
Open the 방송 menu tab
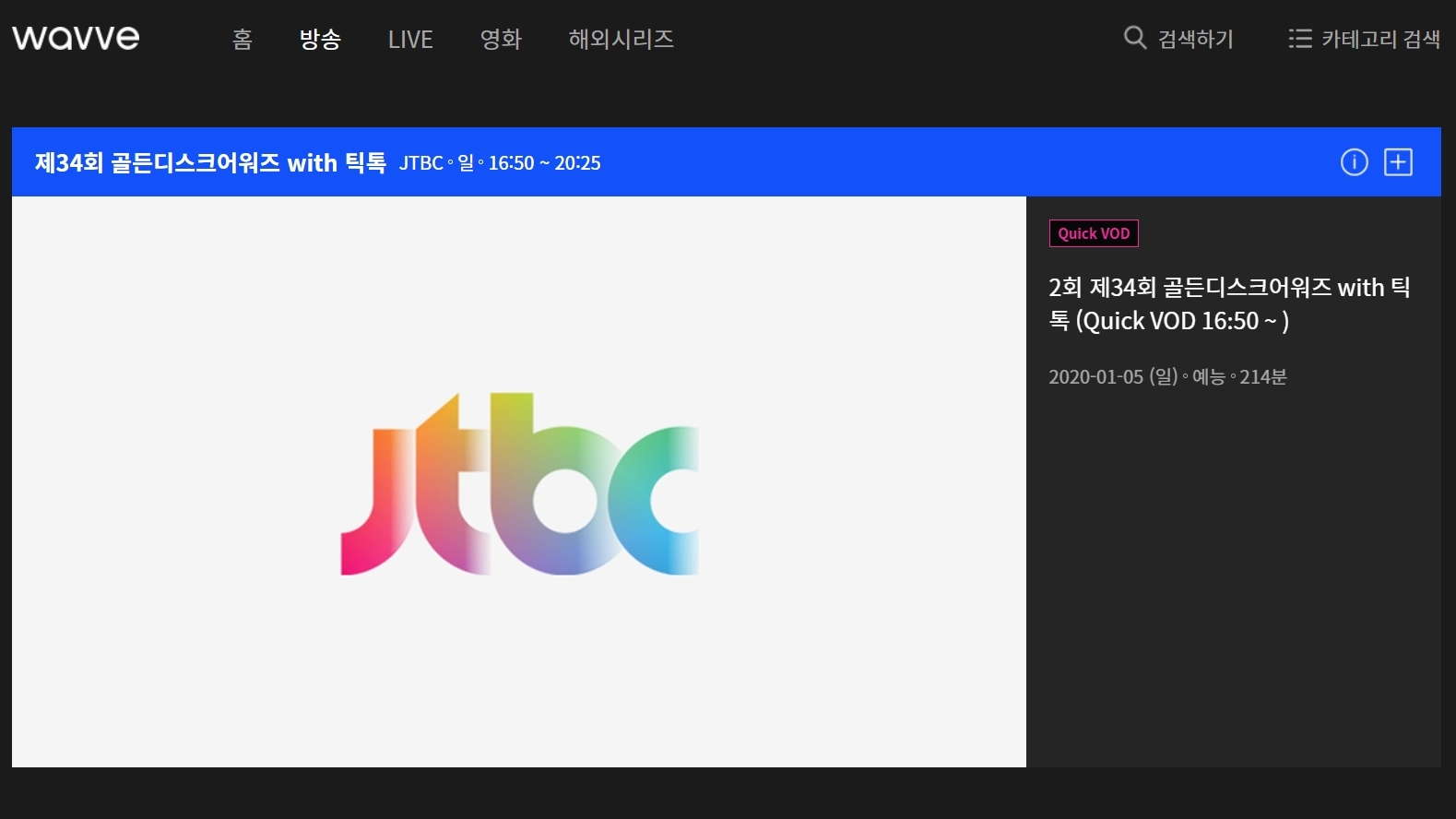[x=320, y=39]
